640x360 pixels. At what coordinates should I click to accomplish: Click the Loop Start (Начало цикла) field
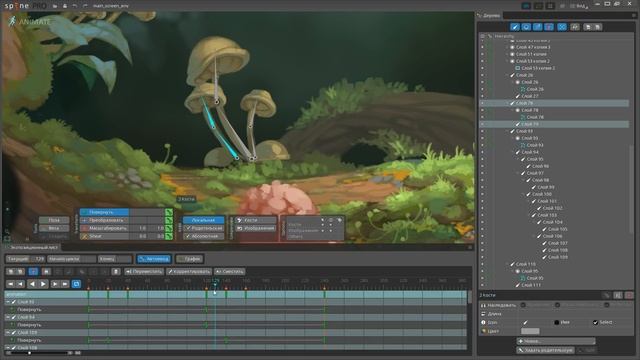pyautogui.click(x=71, y=259)
